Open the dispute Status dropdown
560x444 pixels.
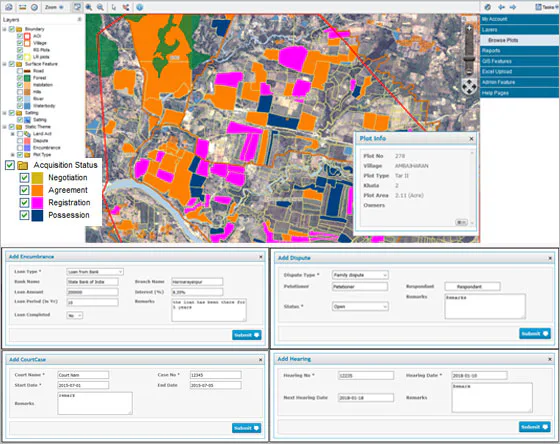click(x=360, y=306)
